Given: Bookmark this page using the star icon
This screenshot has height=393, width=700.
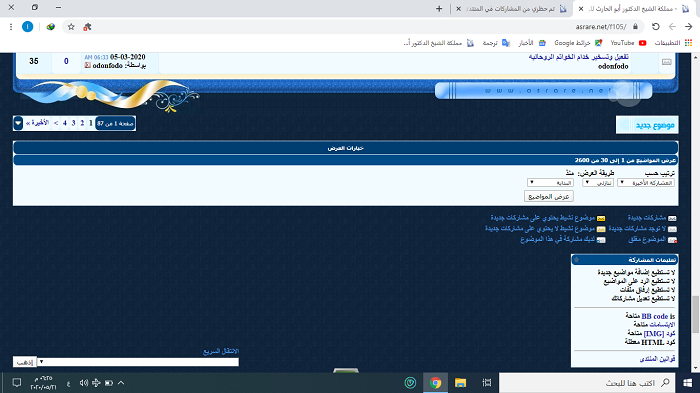Looking at the screenshot, I should [71, 27].
